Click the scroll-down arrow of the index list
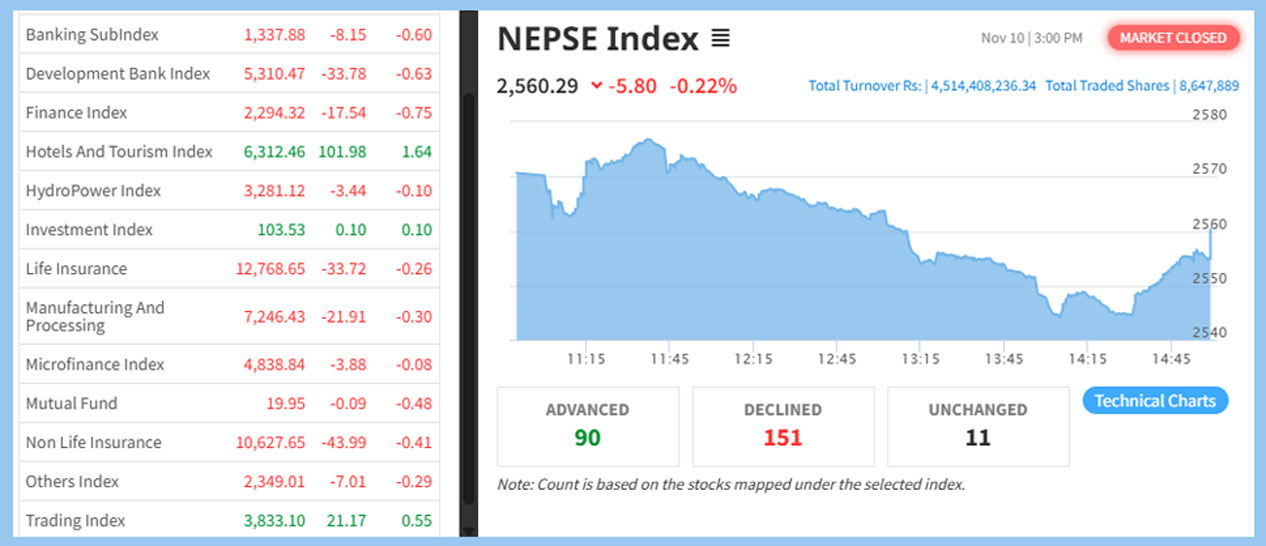This screenshot has width=1266, height=546. [467, 532]
